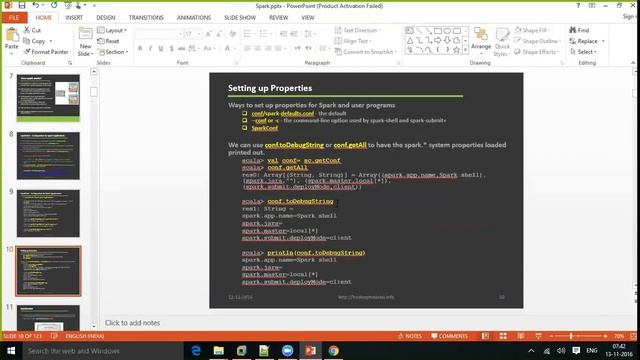Open File Explorer from taskbar
Screen dimensions: 640x360
[x=219, y=351]
